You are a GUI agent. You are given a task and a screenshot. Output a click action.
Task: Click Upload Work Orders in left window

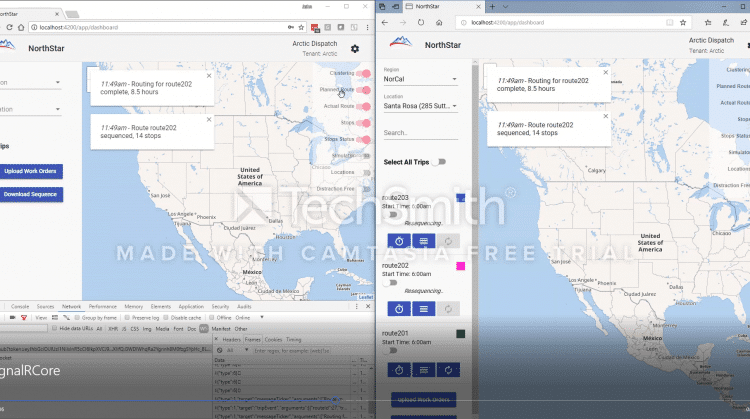30,171
